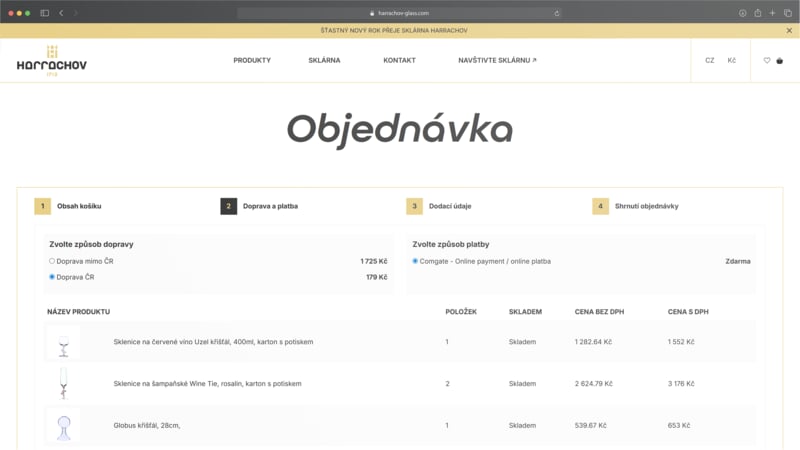Viewport: 800px width, 450px height.
Task: Open new tab with plus icon
Action: (773, 13)
